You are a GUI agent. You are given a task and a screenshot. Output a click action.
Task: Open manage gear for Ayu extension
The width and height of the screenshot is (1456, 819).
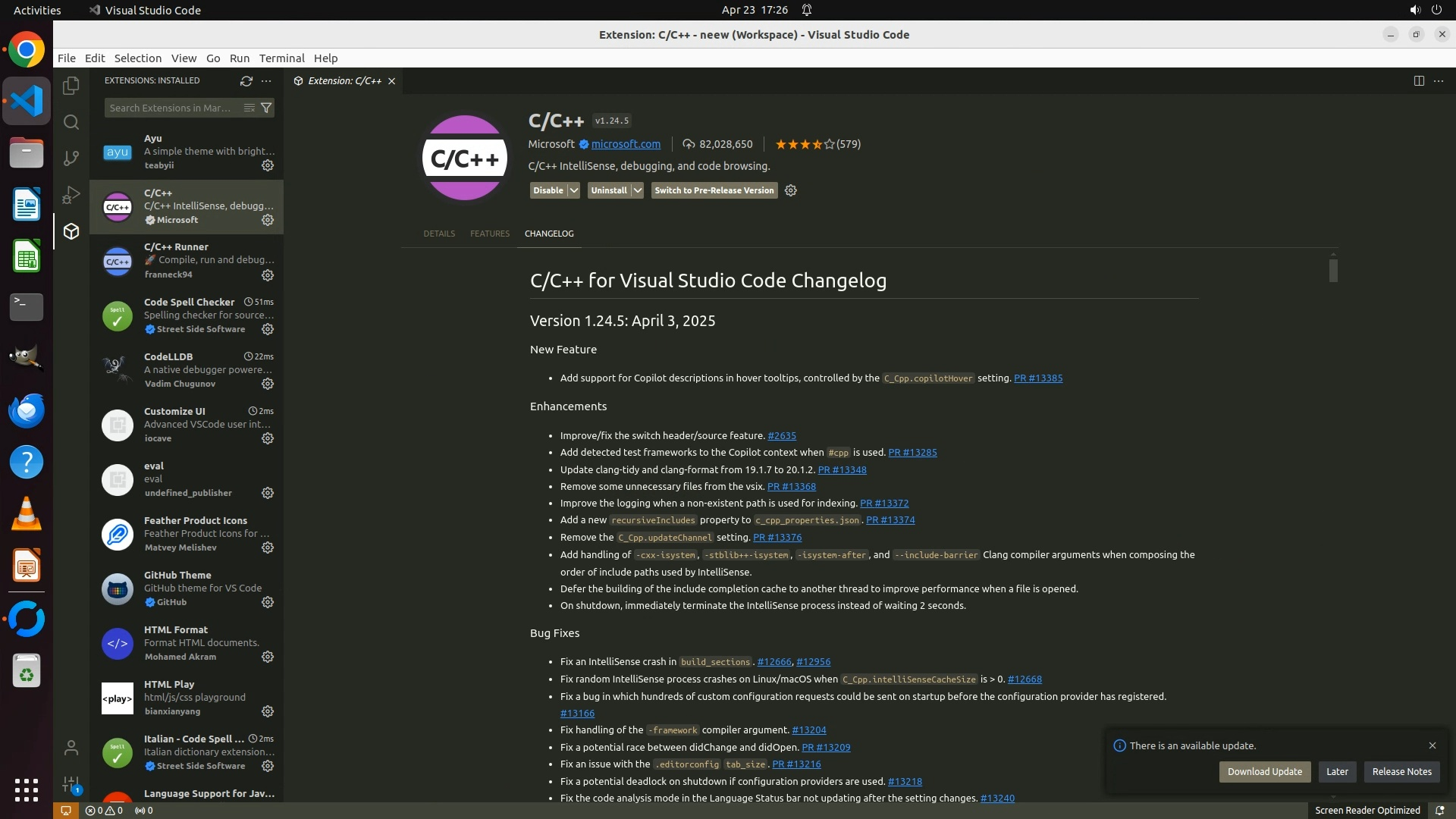pos(268,165)
